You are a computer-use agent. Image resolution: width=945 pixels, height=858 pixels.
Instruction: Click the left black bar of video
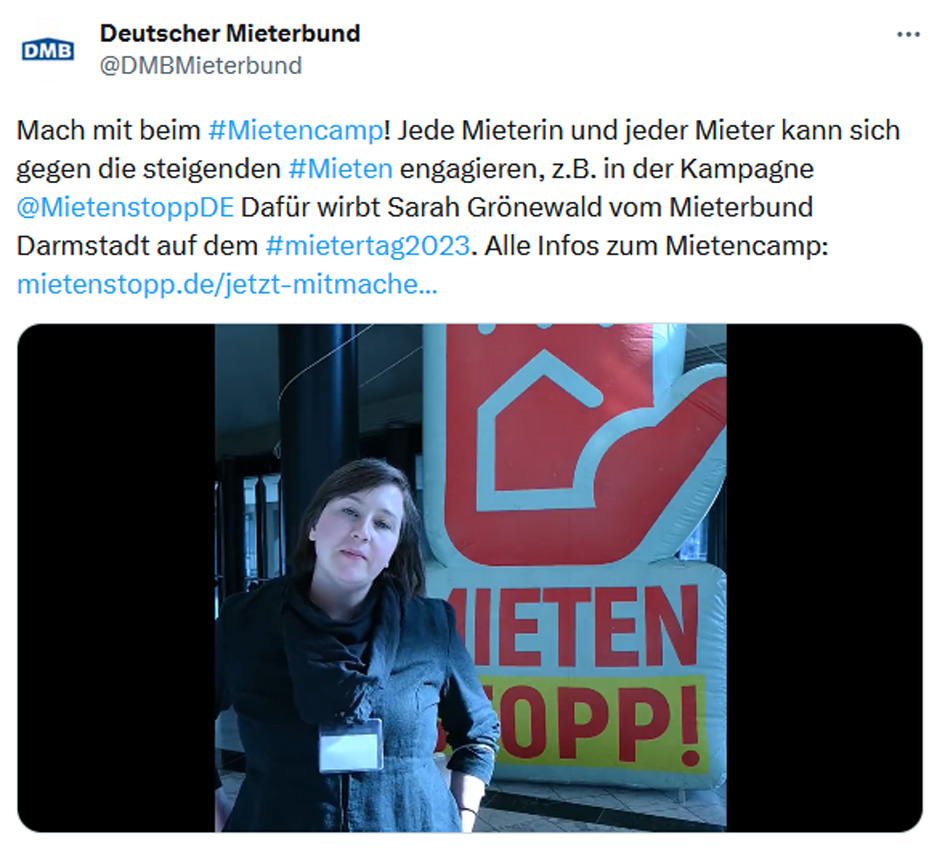pos(116,578)
